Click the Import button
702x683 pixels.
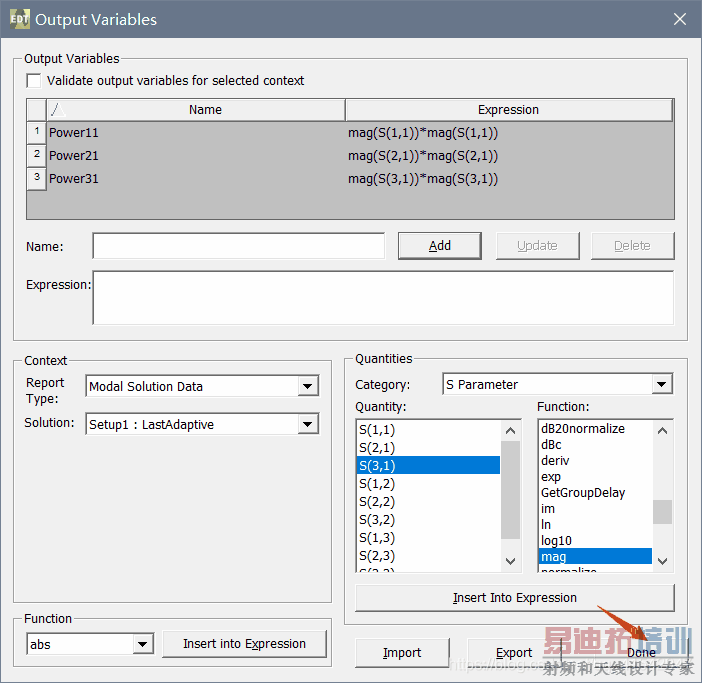[402, 653]
